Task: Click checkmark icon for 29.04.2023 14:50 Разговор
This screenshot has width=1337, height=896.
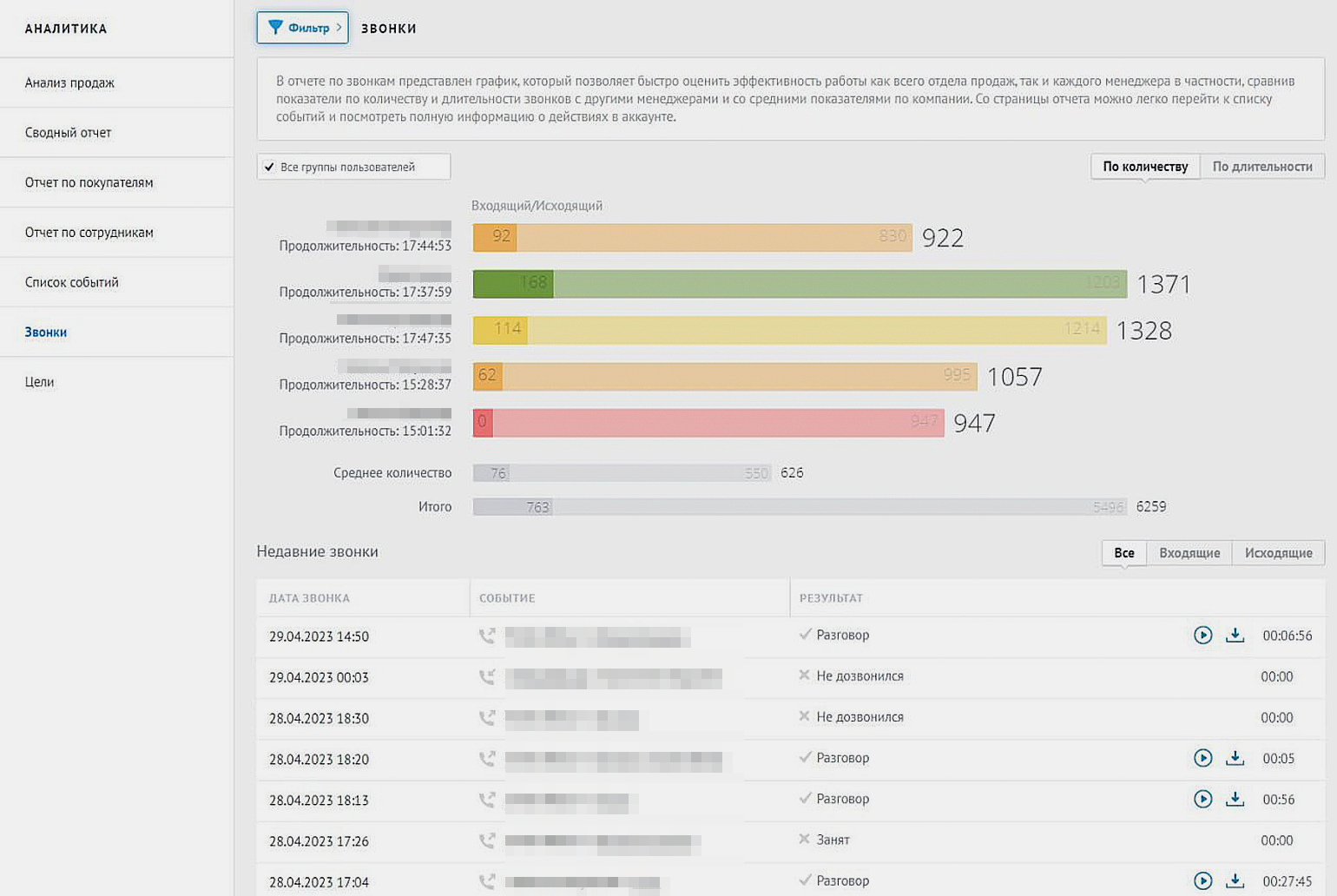Action: (x=805, y=635)
